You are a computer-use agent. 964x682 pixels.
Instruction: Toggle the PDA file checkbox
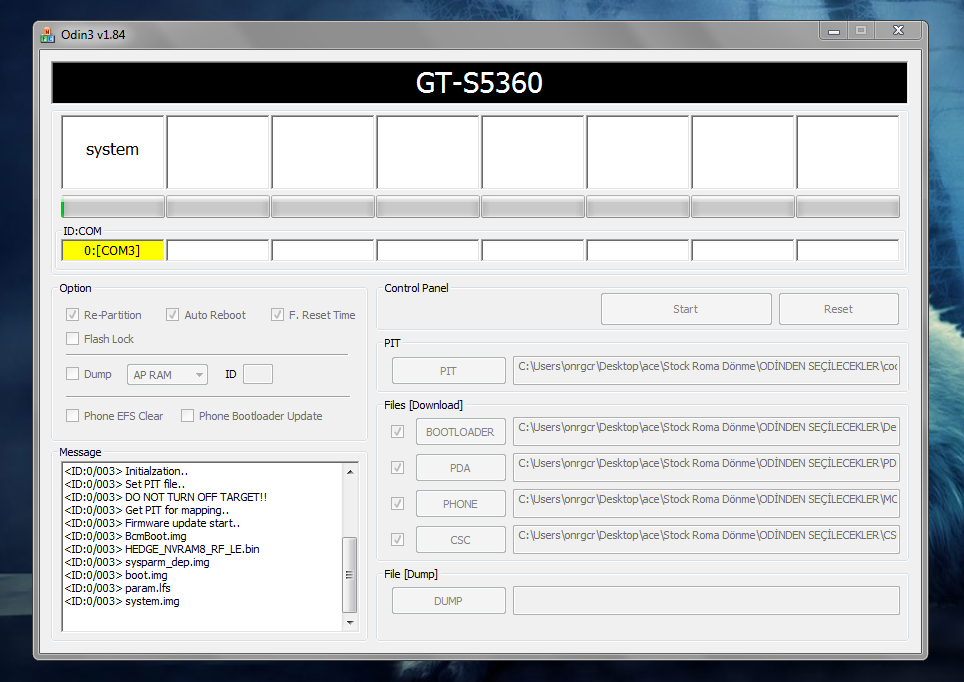(x=398, y=468)
